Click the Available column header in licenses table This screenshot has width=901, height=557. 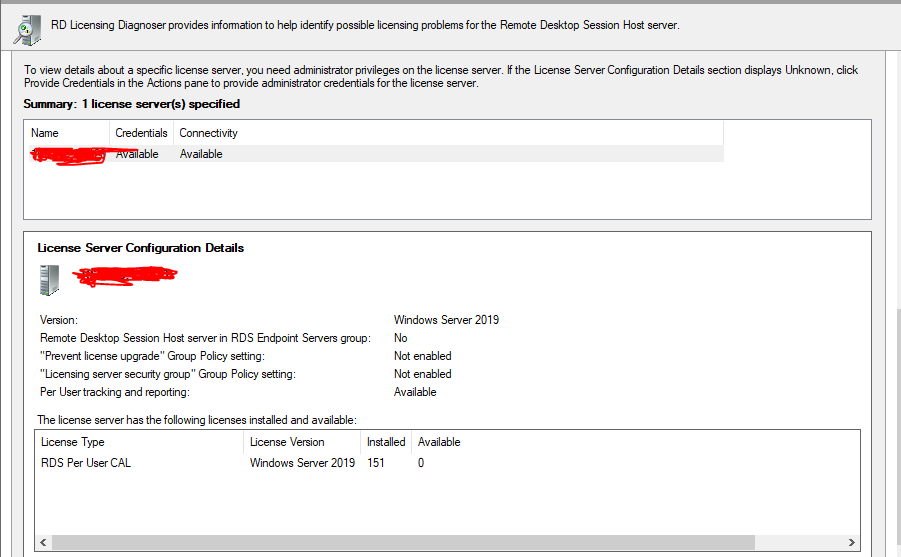point(439,442)
